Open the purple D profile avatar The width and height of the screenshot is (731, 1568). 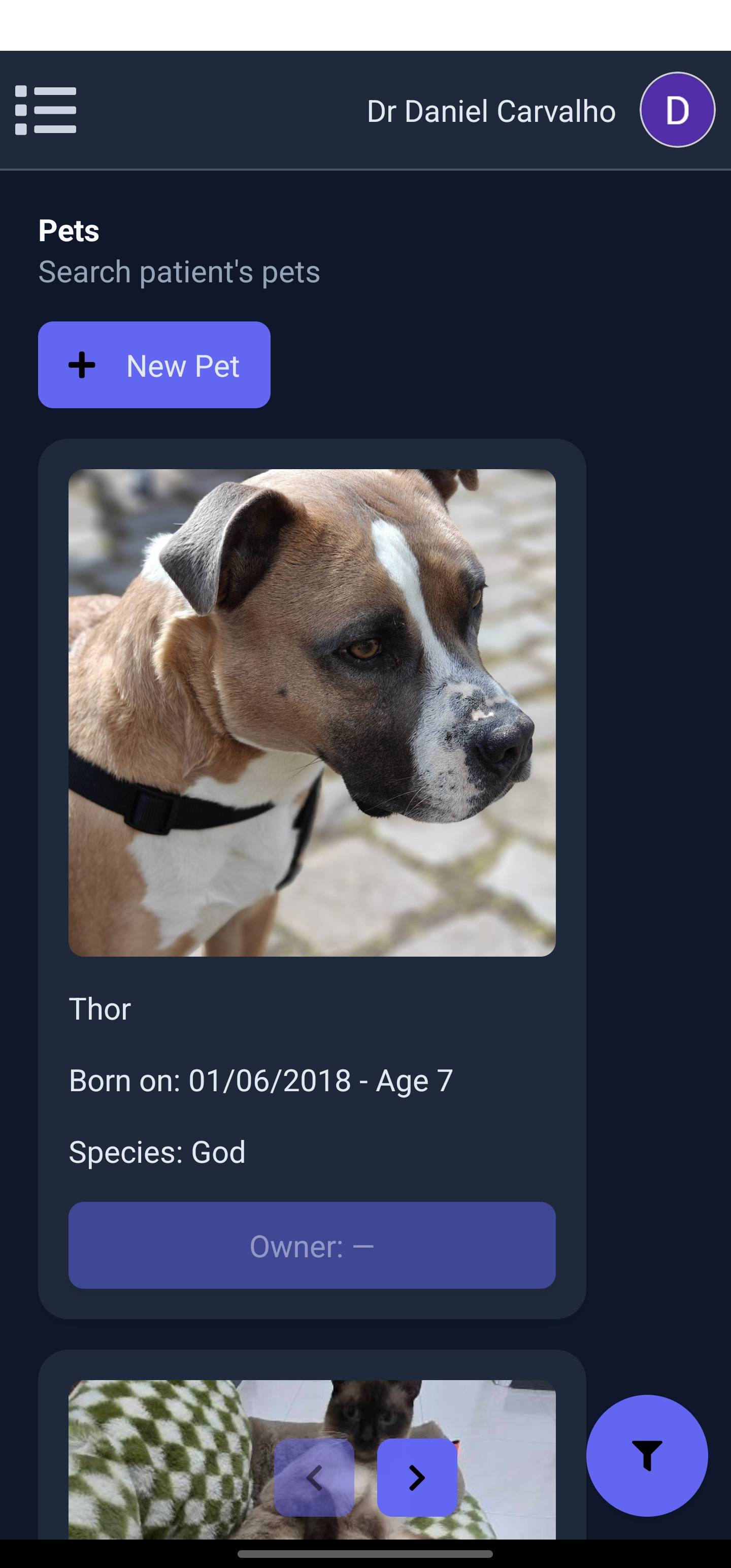click(677, 110)
